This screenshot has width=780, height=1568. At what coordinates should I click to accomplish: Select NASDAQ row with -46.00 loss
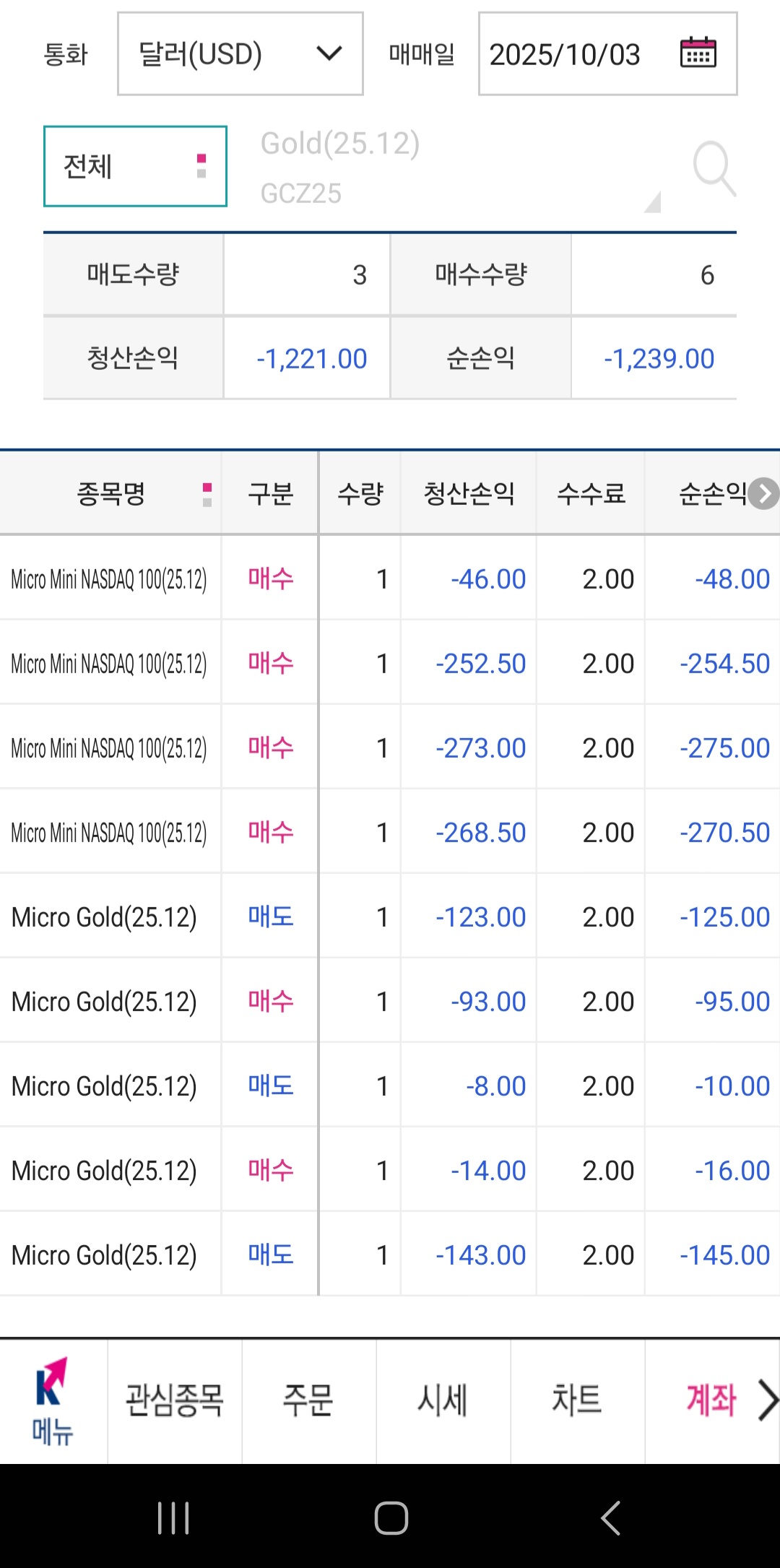click(390, 579)
